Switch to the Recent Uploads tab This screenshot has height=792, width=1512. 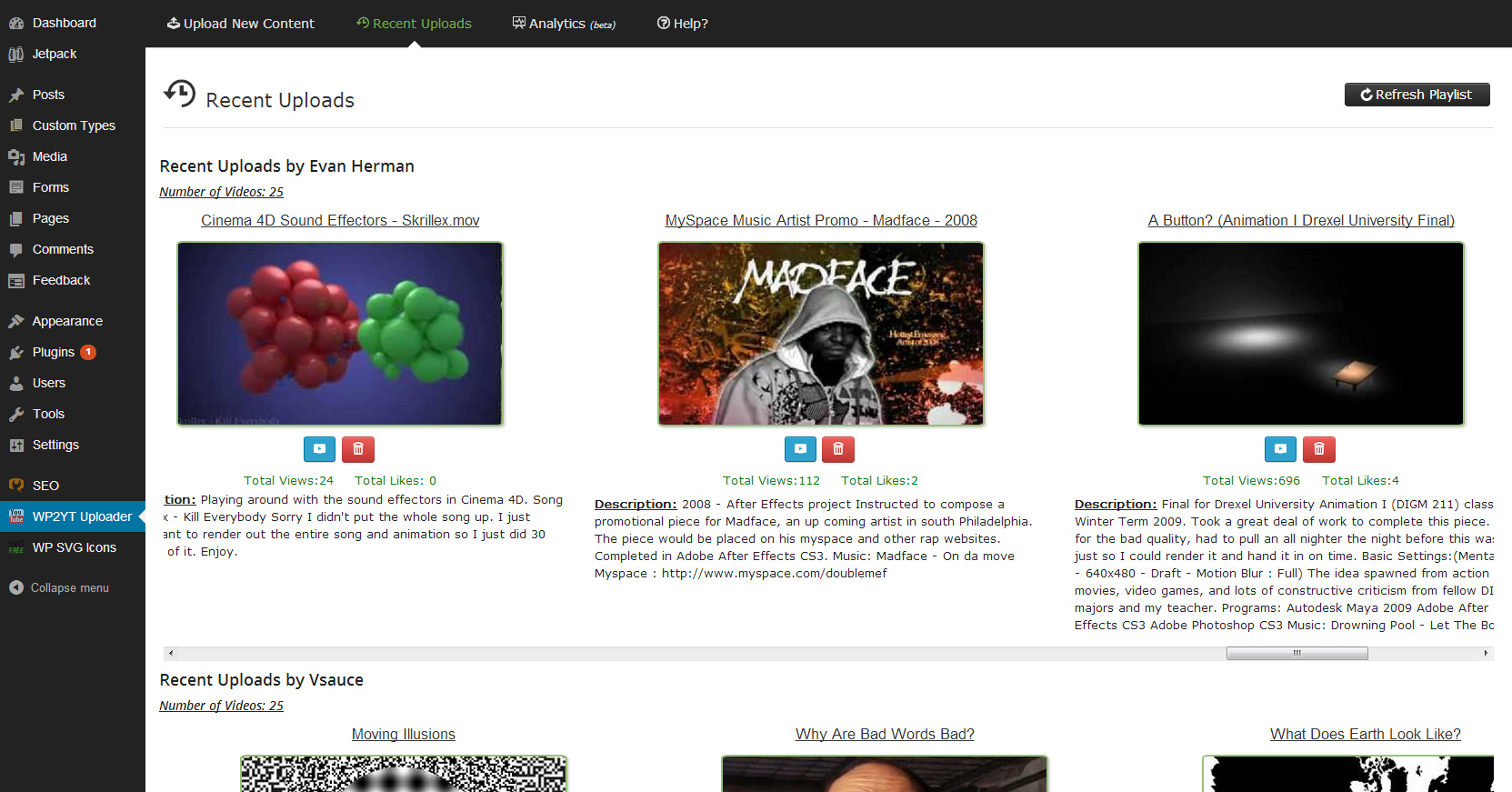(414, 24)
